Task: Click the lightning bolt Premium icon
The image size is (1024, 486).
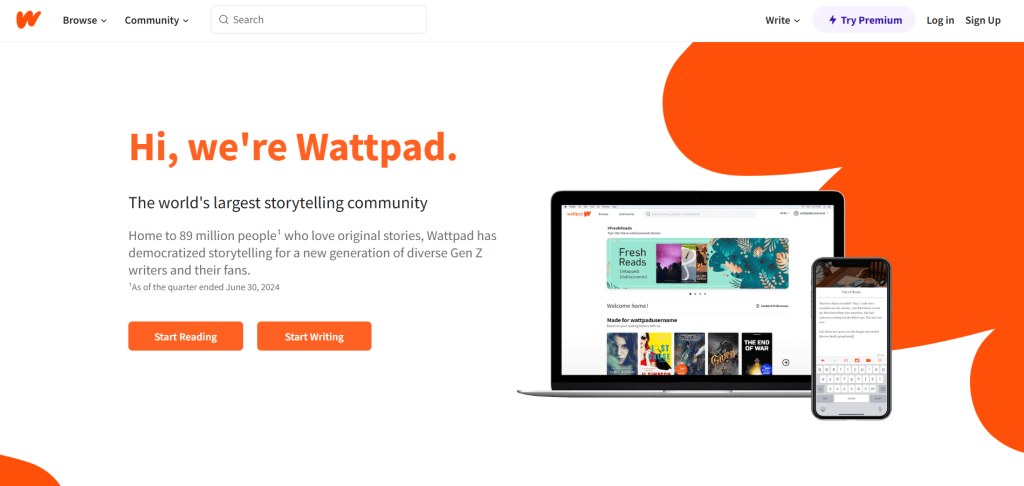Action: pyautogui.click(x=833, y=20)
